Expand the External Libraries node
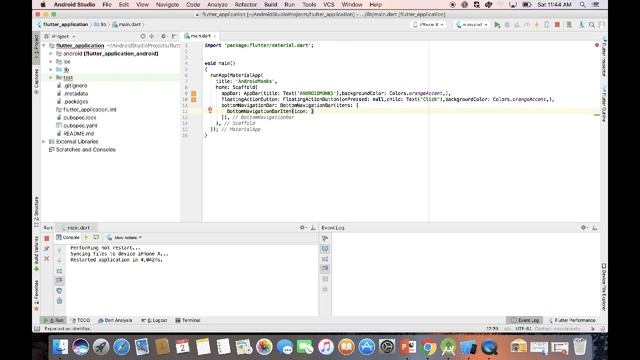640x360 pixels. click(44, 142)
